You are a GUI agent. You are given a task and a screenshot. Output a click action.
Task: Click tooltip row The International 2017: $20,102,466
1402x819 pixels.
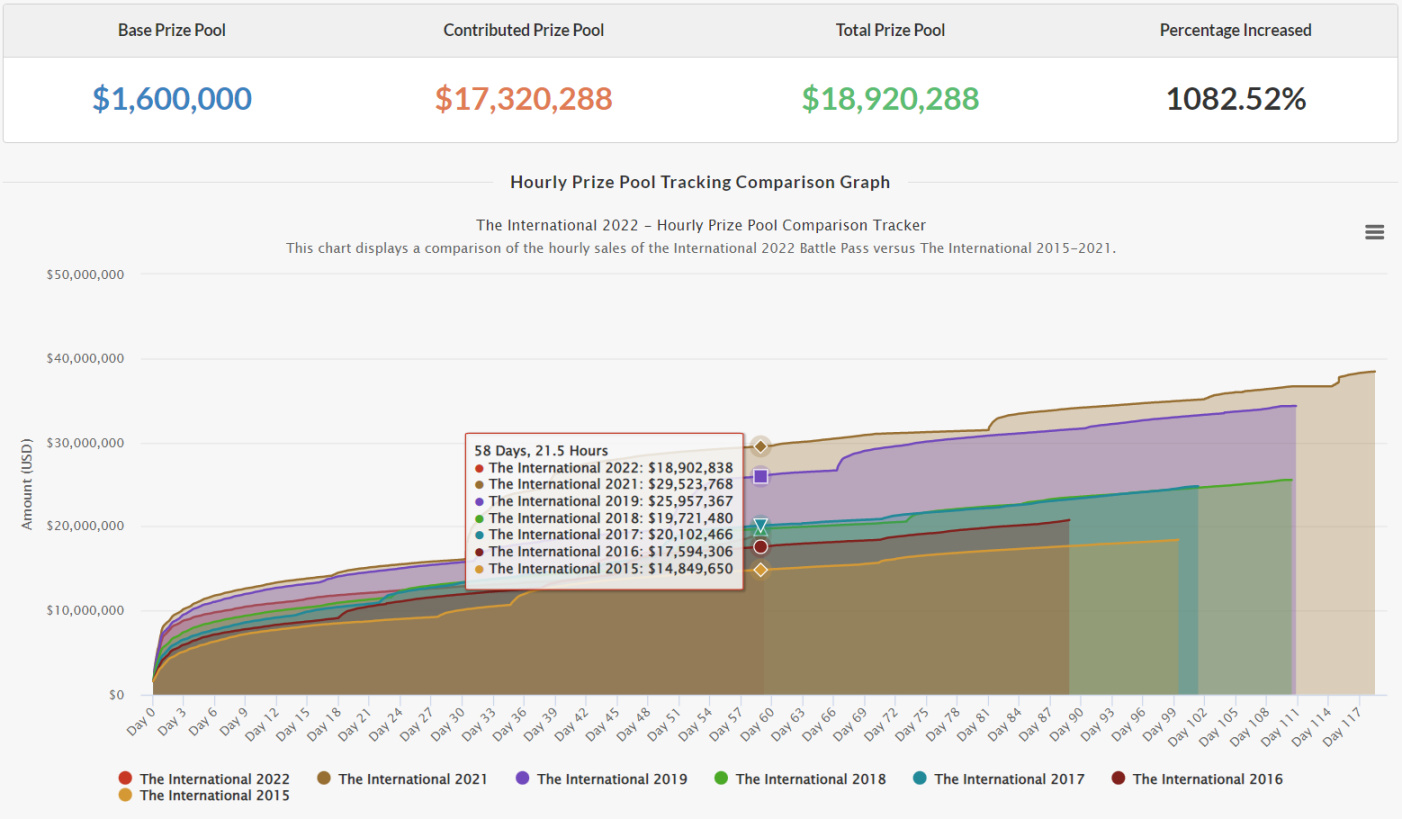point(604,535)
